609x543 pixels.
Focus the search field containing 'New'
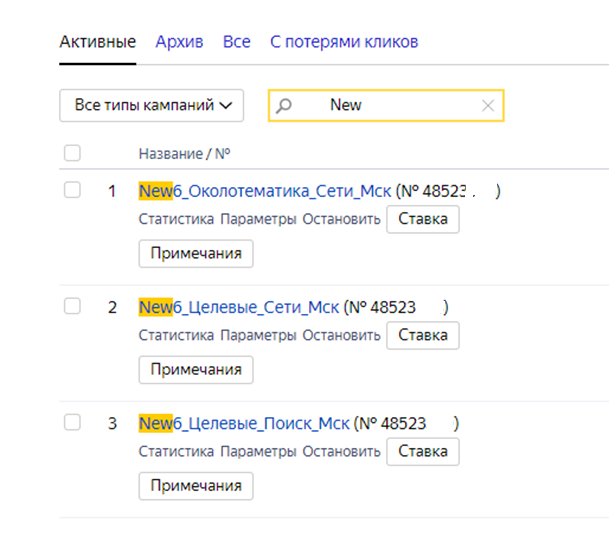[x=400, y=105]
